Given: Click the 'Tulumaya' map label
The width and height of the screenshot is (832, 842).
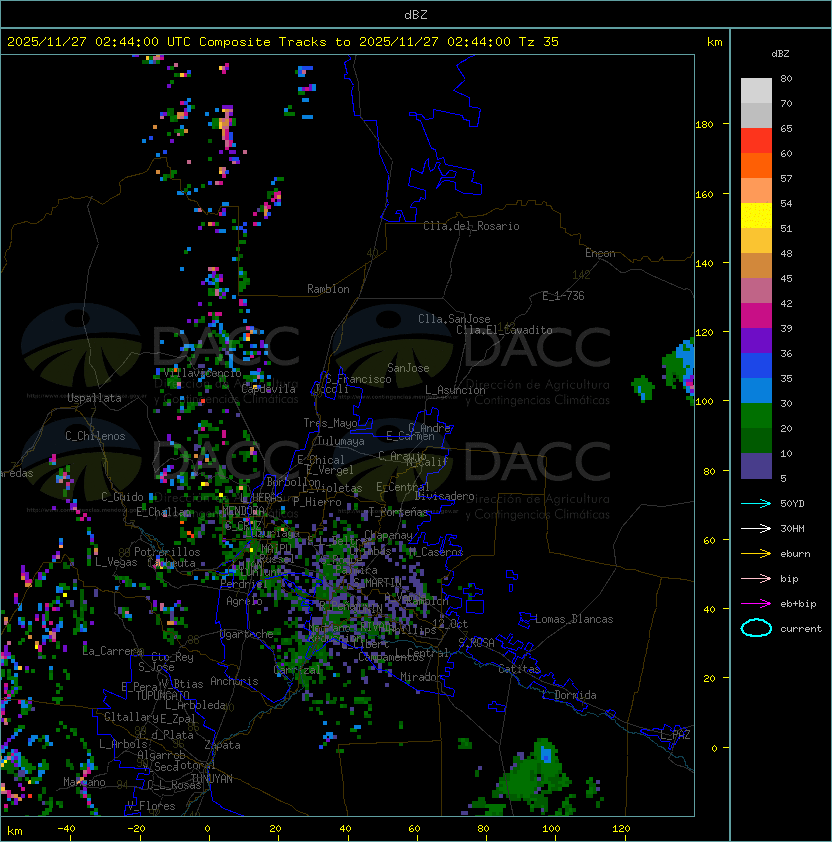Looking at the screenshot, I should [341, 441].
